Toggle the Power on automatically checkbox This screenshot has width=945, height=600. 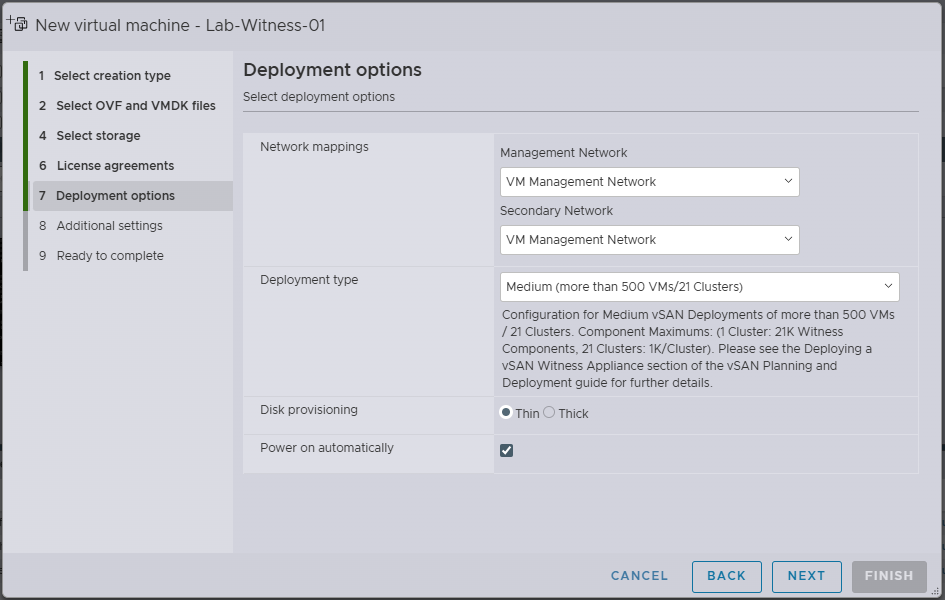(x=507, y=450)
